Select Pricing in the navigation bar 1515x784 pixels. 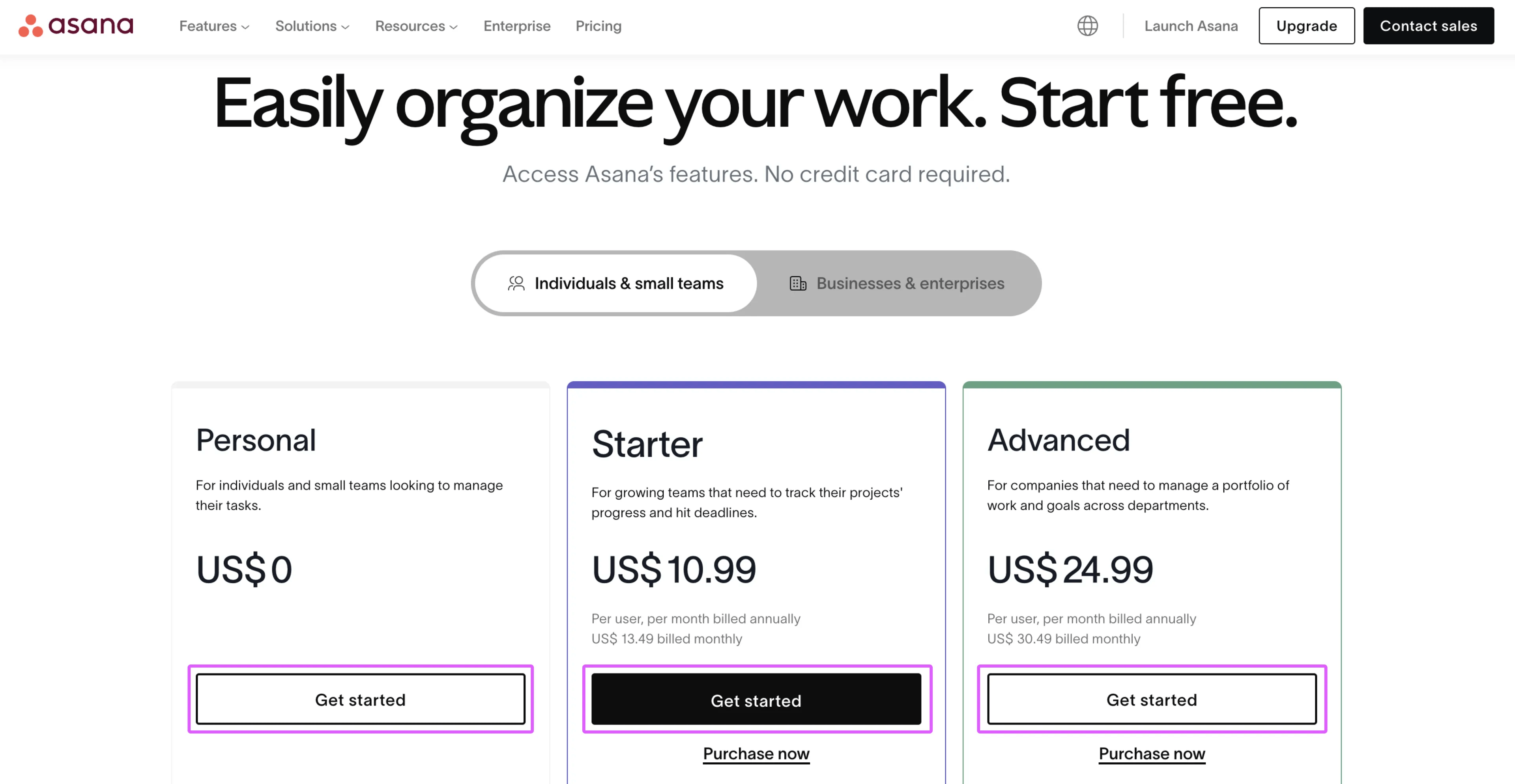598,26
